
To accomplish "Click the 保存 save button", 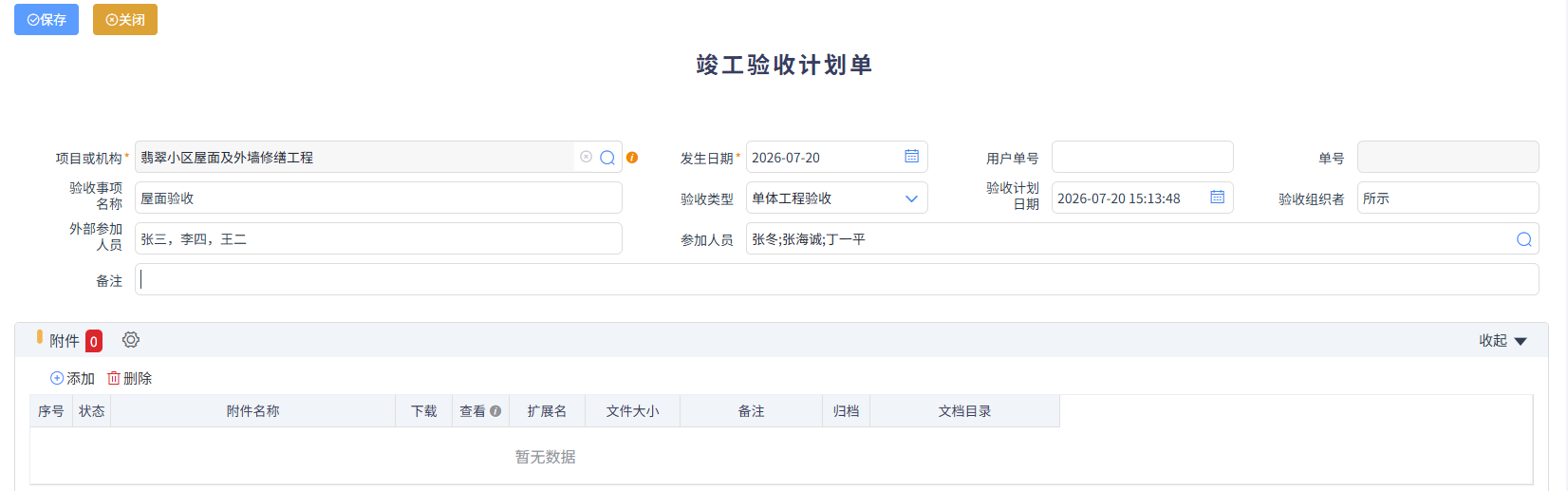I will pyautogui.click(x=47, y=19).
